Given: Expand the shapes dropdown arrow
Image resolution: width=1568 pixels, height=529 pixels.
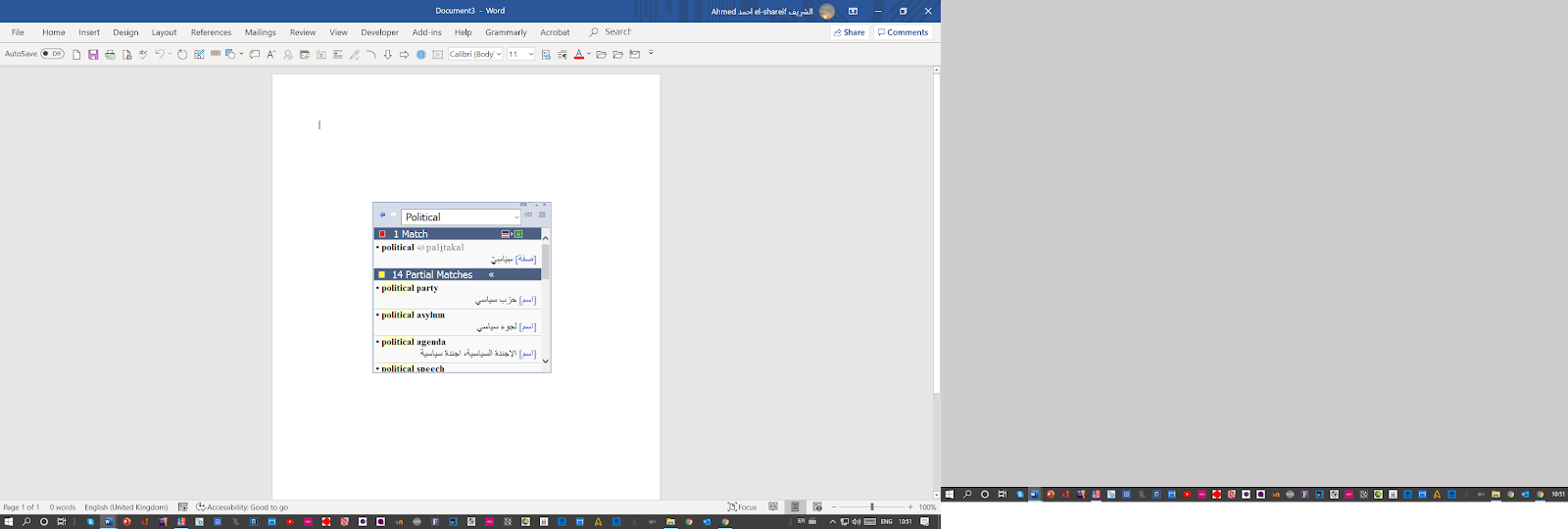Looking at the screenshot, I should [x=241, y=55].
